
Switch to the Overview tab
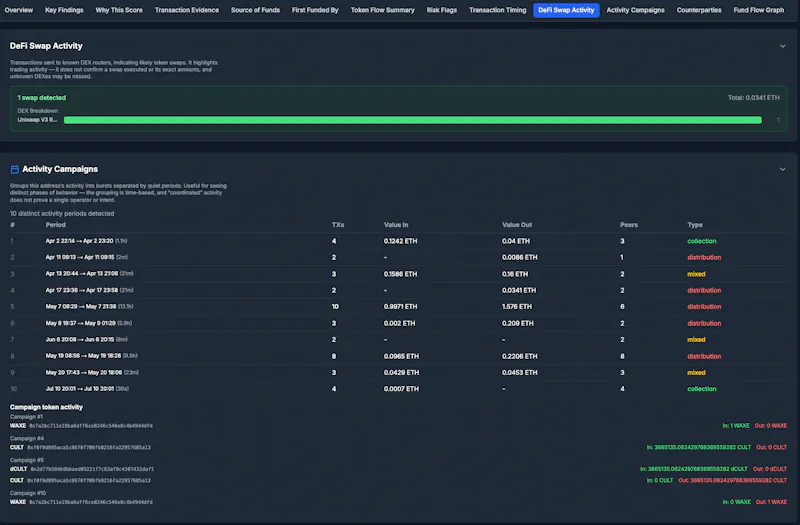[19, 10]
